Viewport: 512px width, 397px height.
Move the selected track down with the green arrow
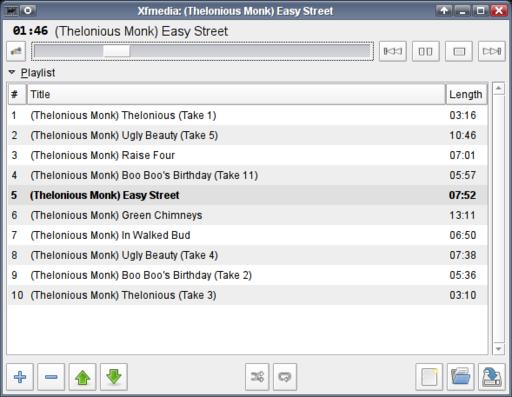click(x=114, y=377)
